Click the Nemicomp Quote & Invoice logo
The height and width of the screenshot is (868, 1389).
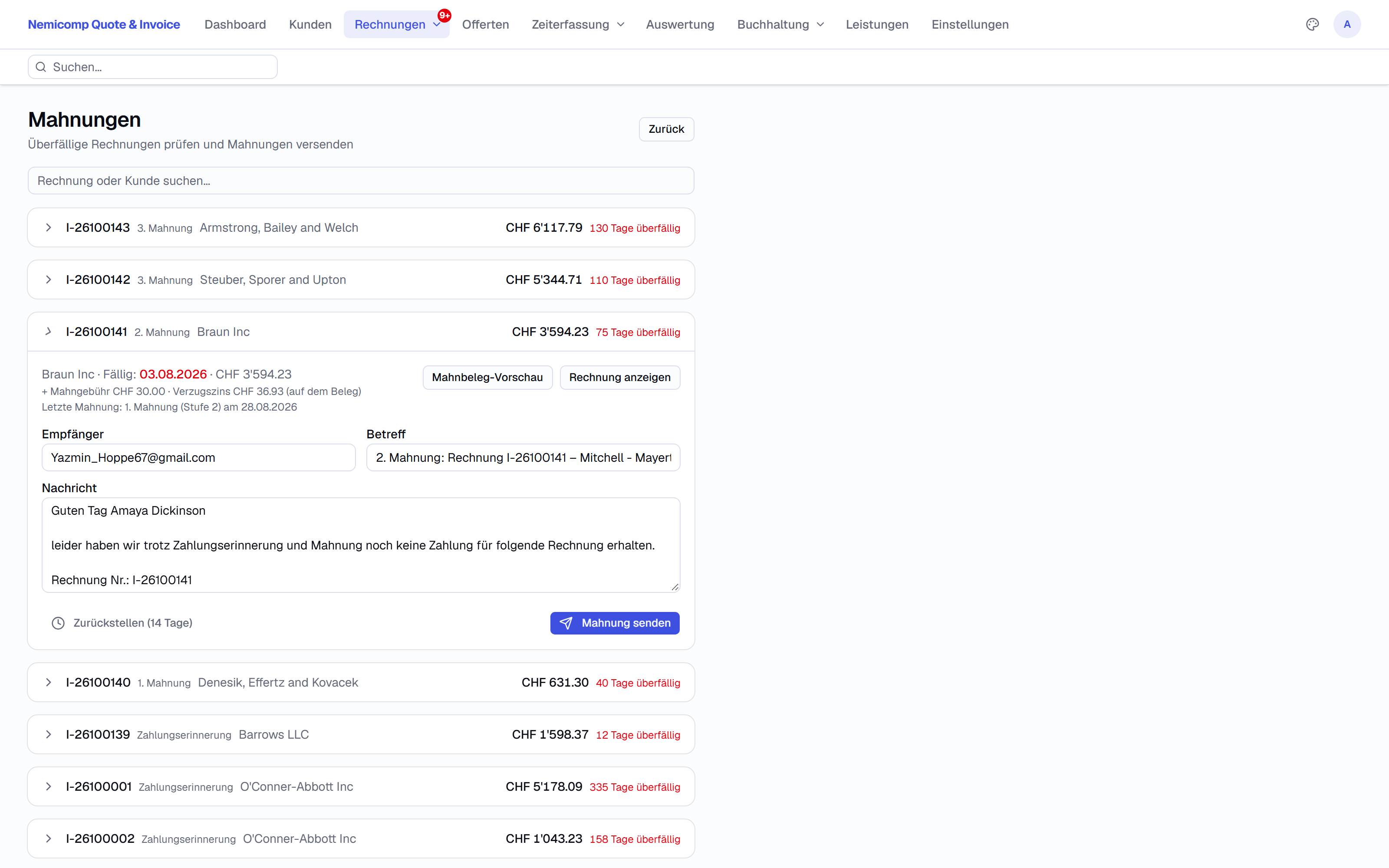pos(104,24)
